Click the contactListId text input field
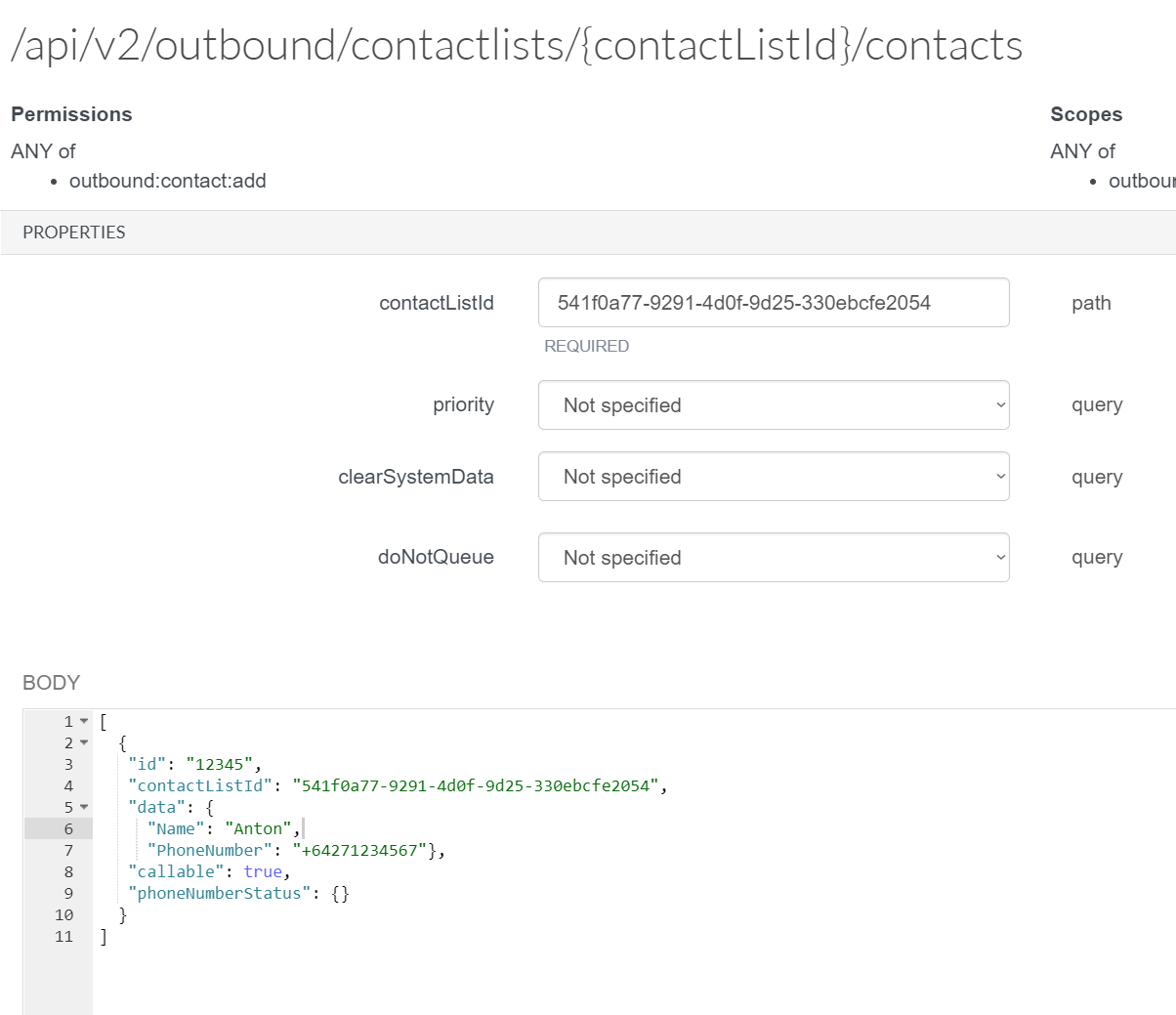Viewport: 1176px width, 1015px height. tap(773, 303)
